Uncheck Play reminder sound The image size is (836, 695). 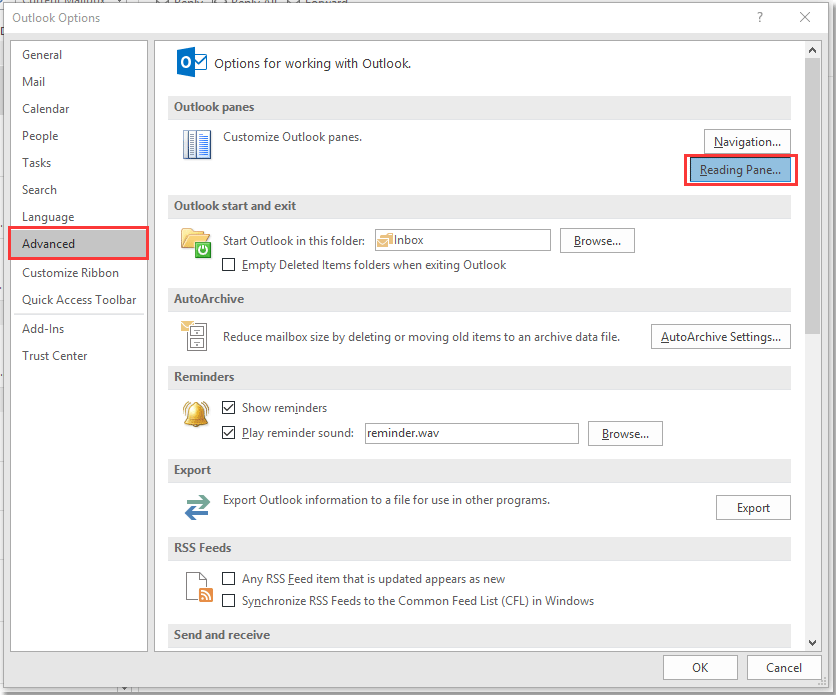tap(229, 433)
